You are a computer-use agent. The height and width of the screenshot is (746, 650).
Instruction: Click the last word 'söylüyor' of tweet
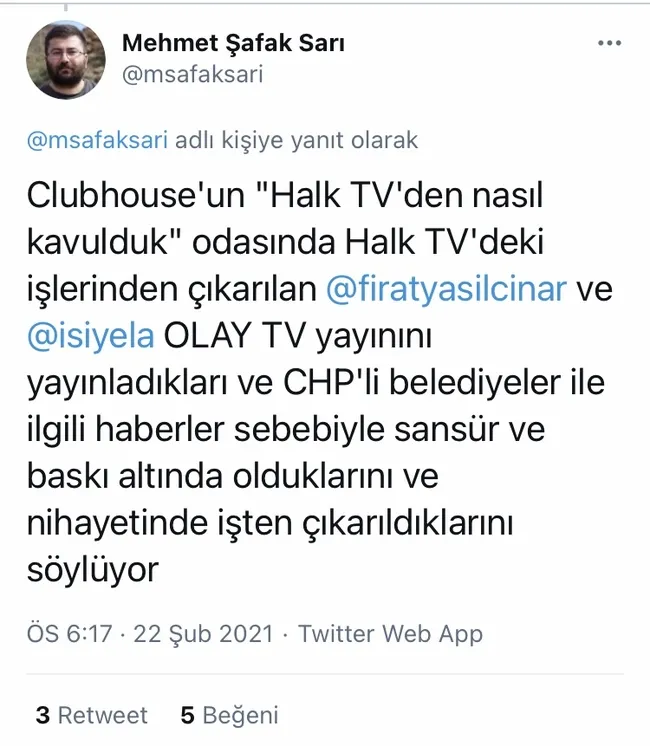point(93,570)
